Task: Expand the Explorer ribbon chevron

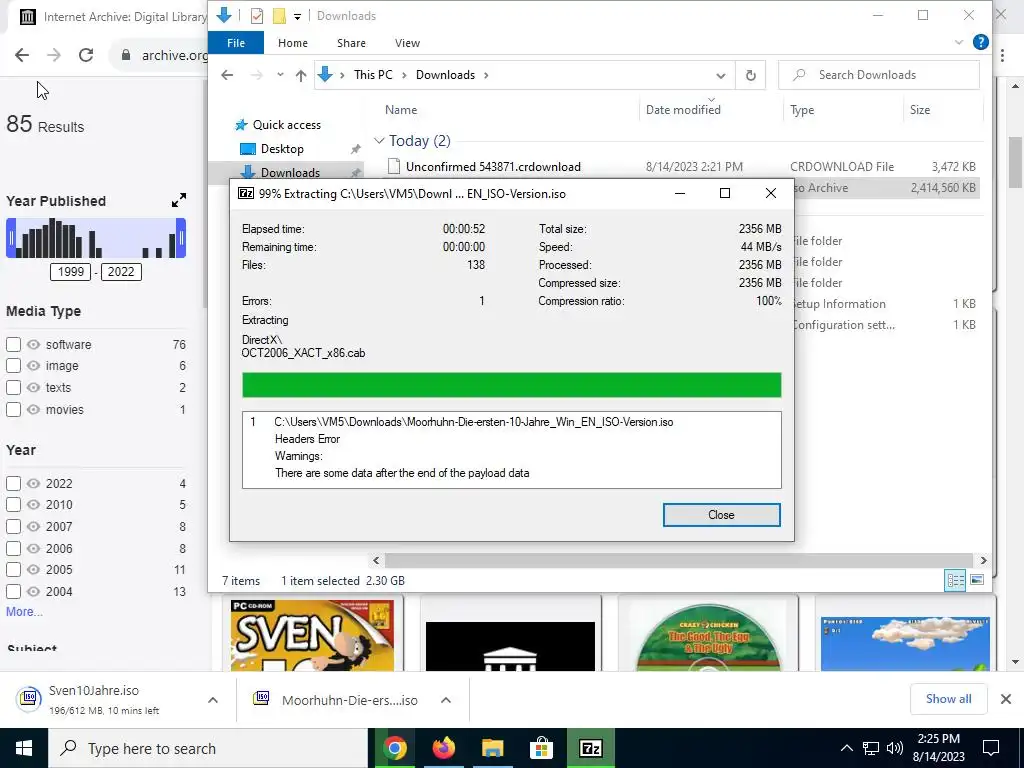Action: coord(959,42)
